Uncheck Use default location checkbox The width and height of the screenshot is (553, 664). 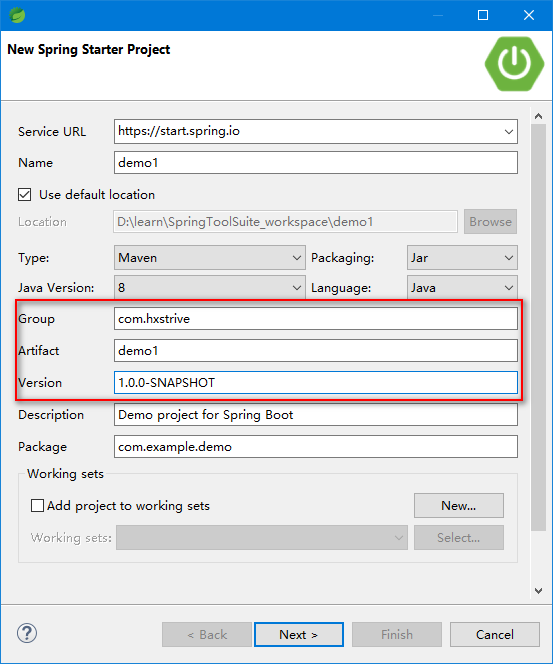25,195
